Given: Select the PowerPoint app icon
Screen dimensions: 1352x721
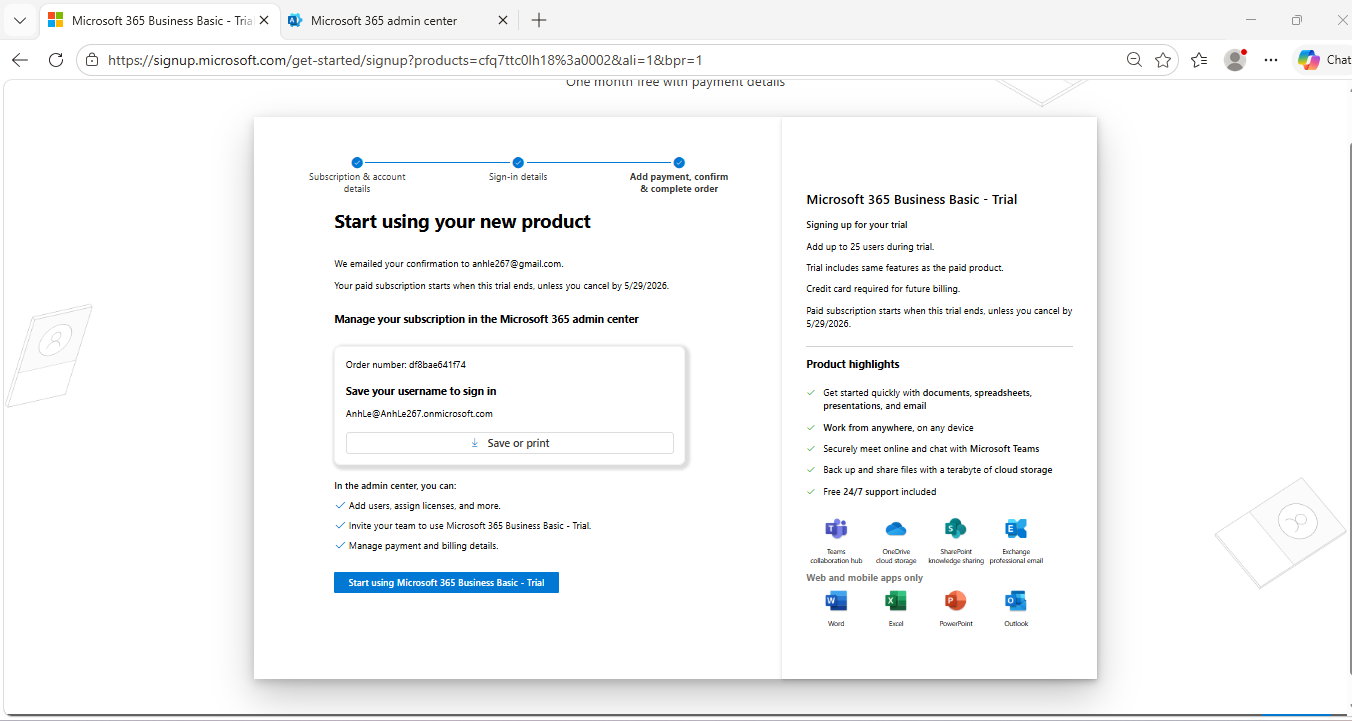Looking at the screenshot, I should click(955, 601).
